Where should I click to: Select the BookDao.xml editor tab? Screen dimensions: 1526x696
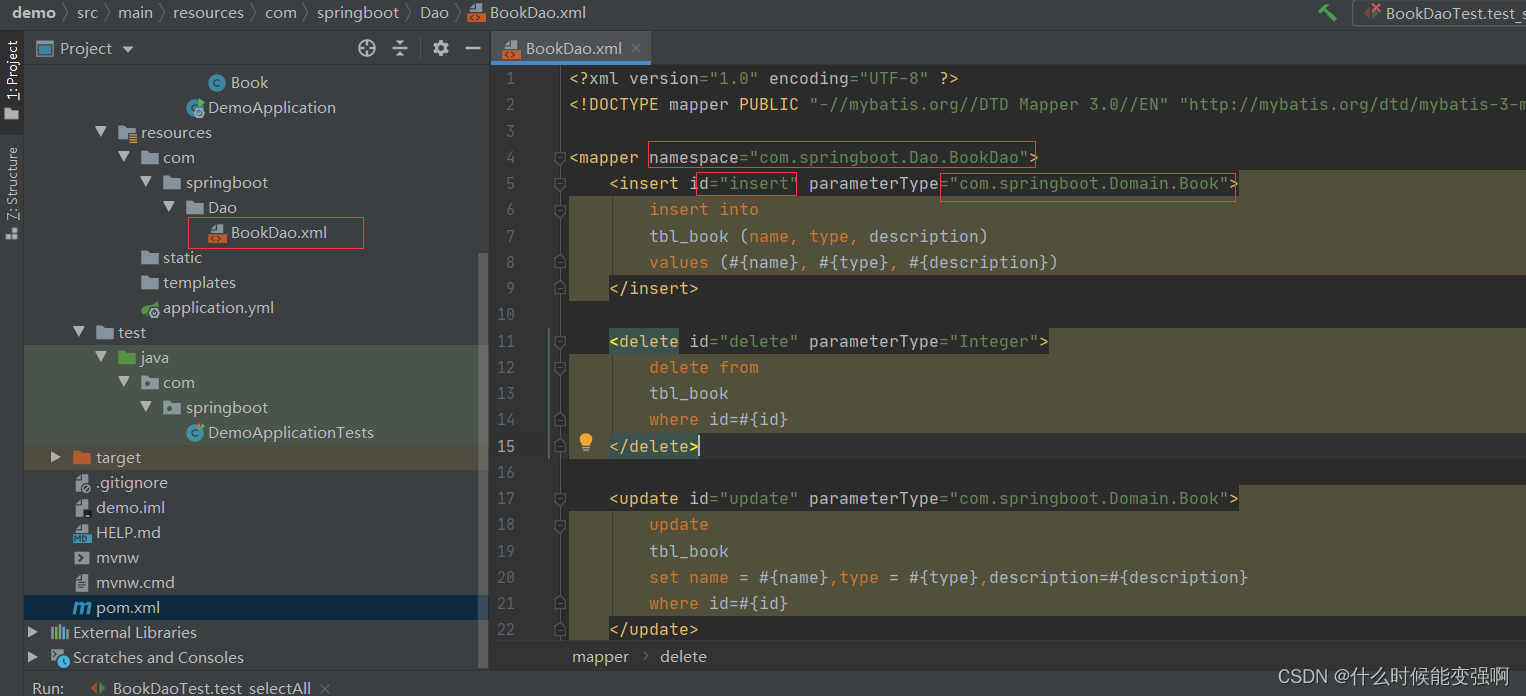click(572, 48)
